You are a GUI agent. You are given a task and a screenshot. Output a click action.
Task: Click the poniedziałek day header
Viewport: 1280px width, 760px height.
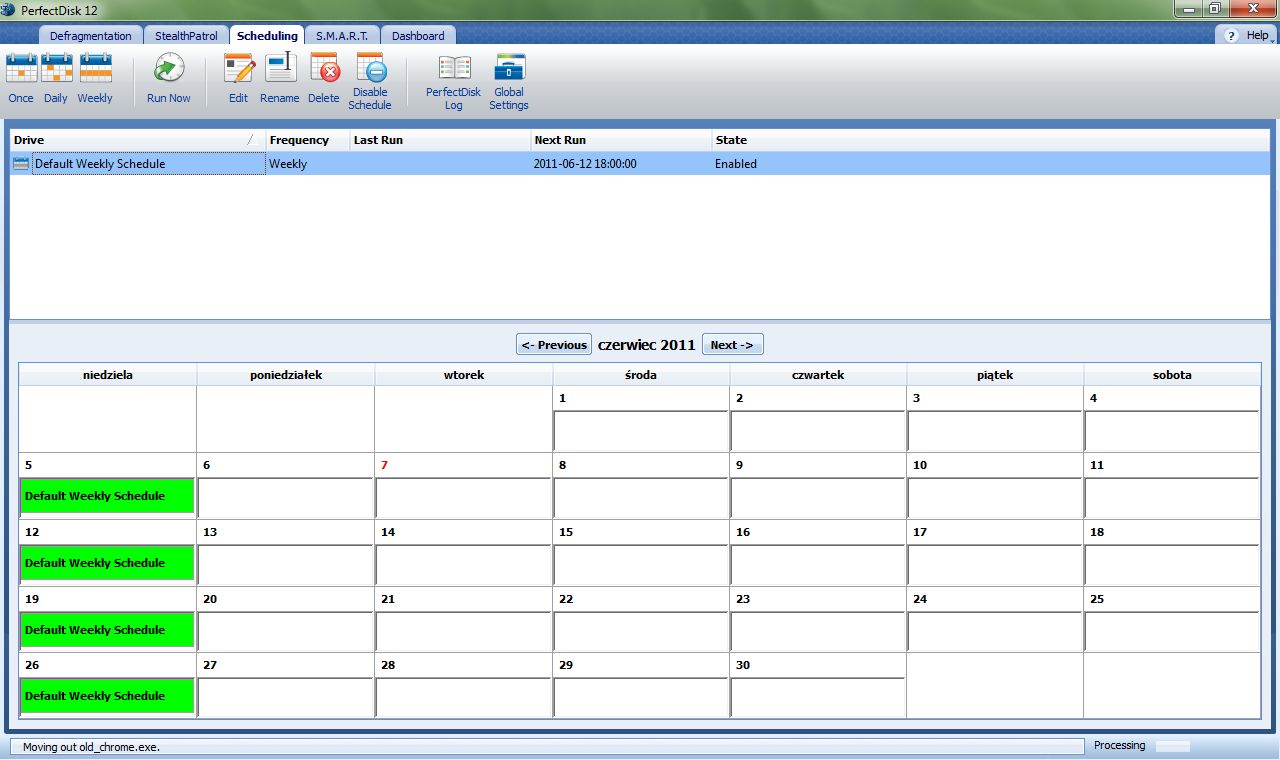pos(286,375)
